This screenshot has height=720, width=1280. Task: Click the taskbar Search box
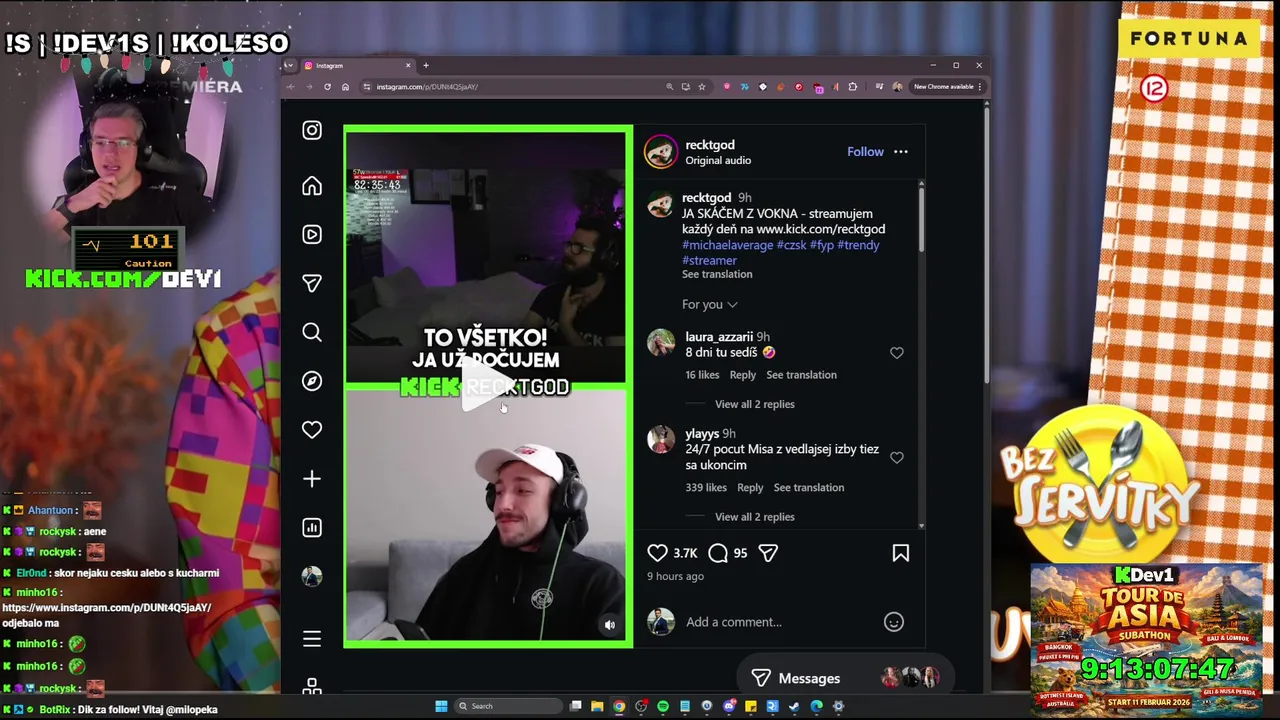[506, 707]
